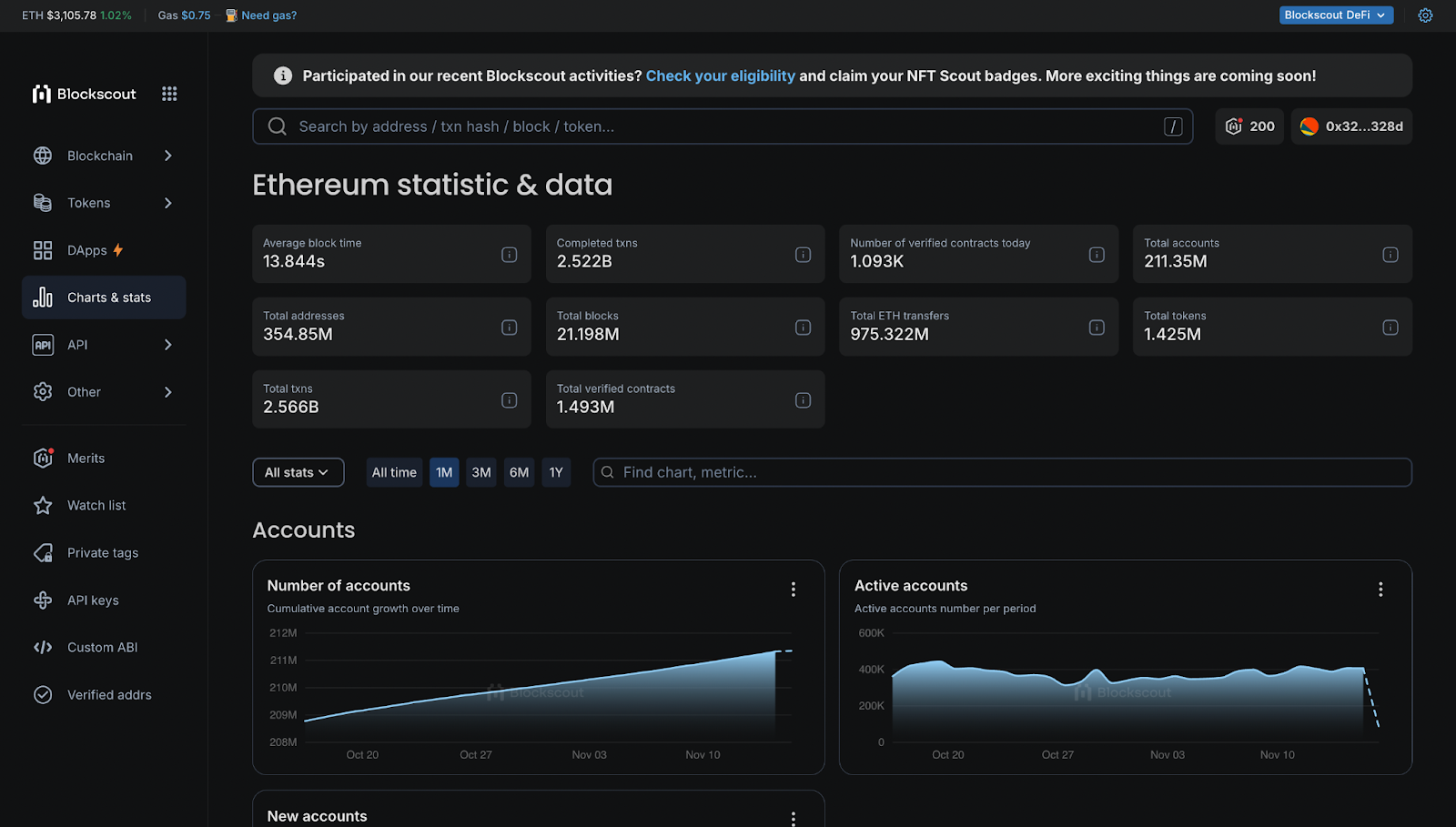The width and height of the screenshot is (1456, 827).
Task: Select the All time range filter
Action: (x=394, y=472)
